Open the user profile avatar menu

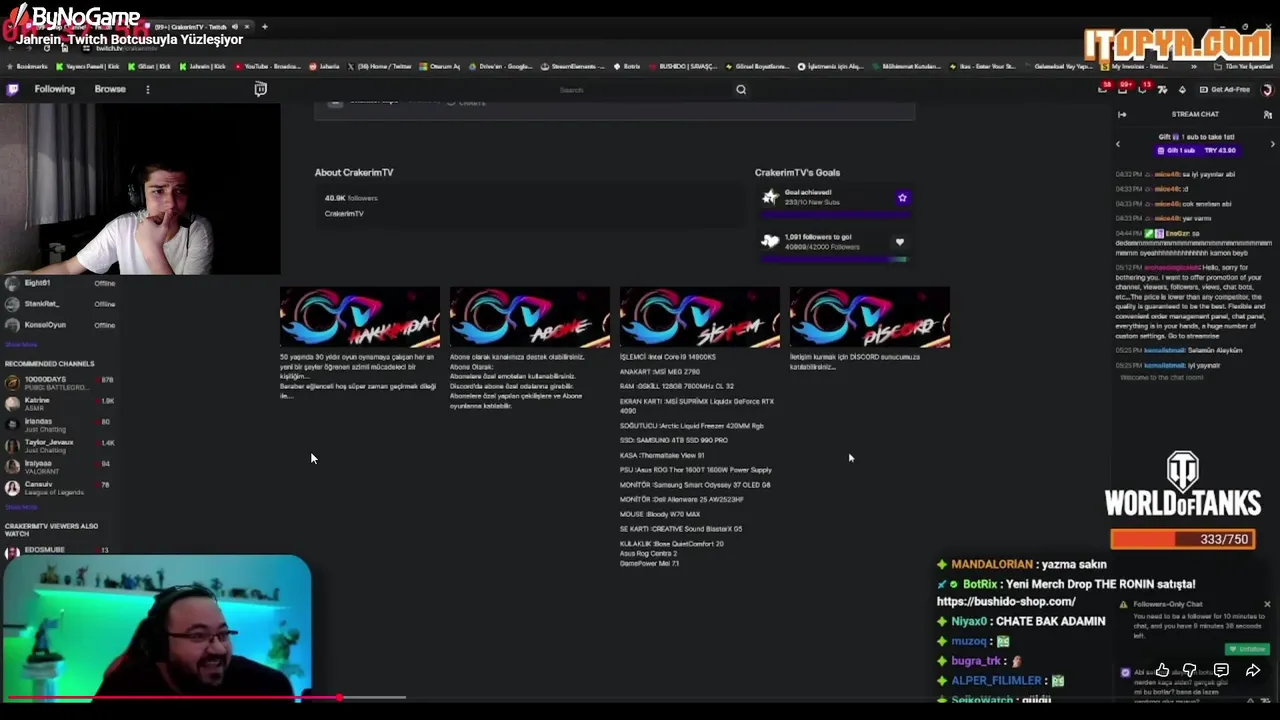tap(1267, 89)
